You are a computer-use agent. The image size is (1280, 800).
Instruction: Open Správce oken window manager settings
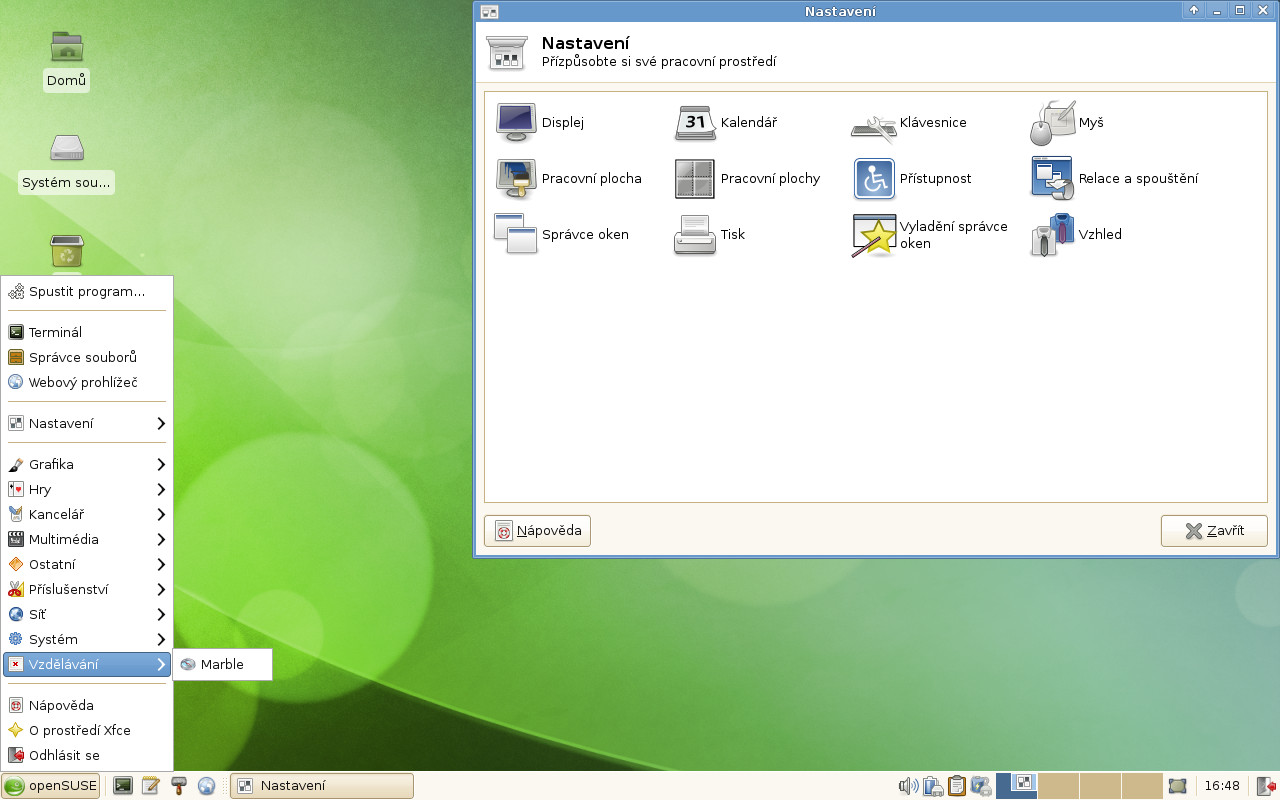tap(517, 235)
